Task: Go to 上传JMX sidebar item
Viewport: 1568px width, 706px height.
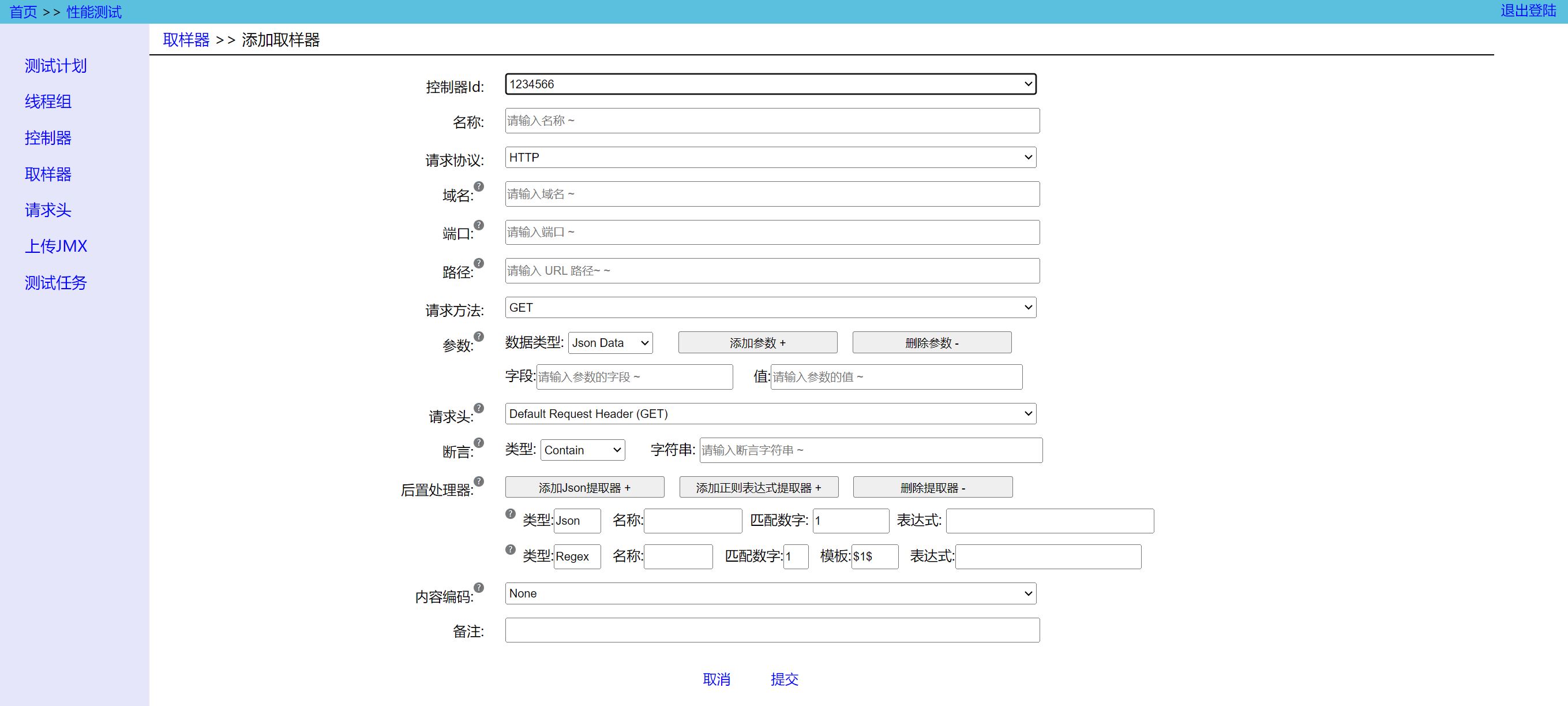Action: click(x=55, y=246)
